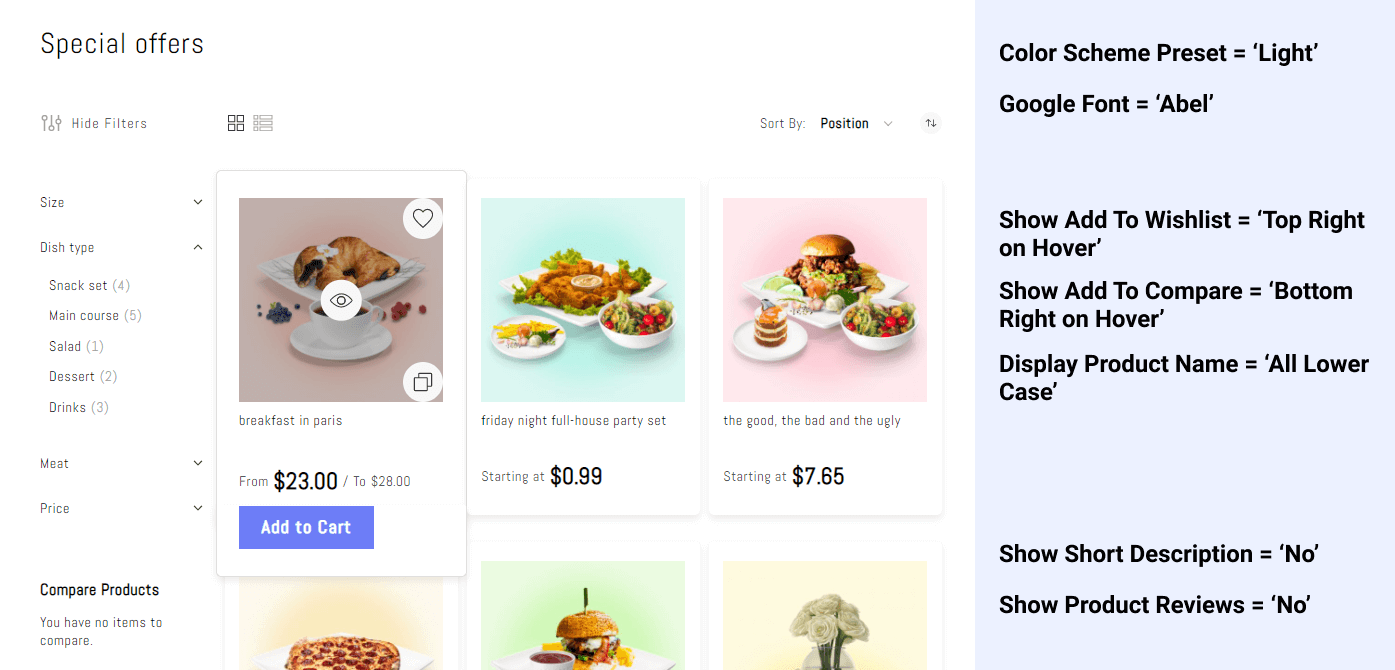
Task: Switch to list view mode
Action: (x=263, y=123)
